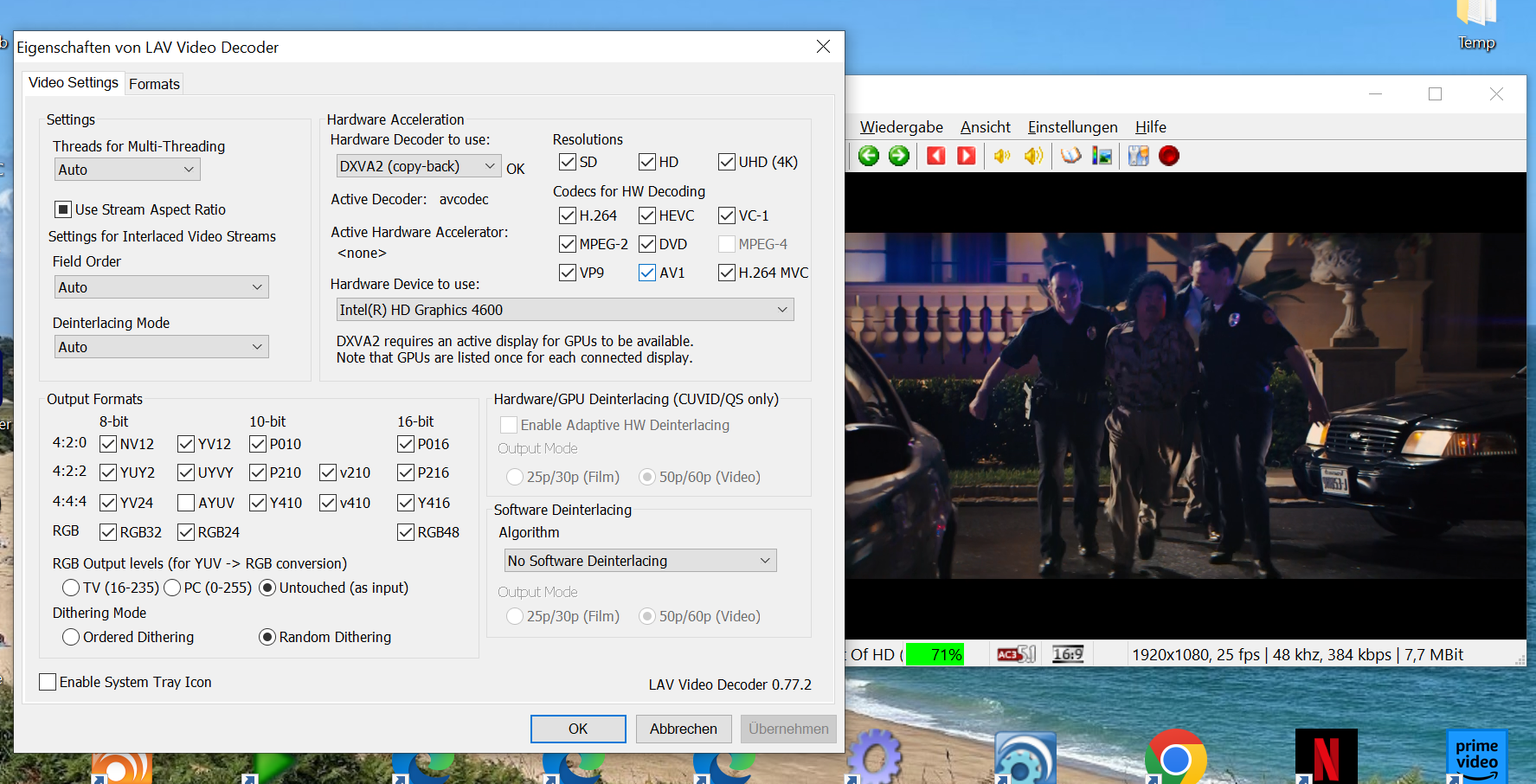
Task: Open Hardware Device Intel HD Graphics 4600 dropdown
Action: [x=564, y=310]
